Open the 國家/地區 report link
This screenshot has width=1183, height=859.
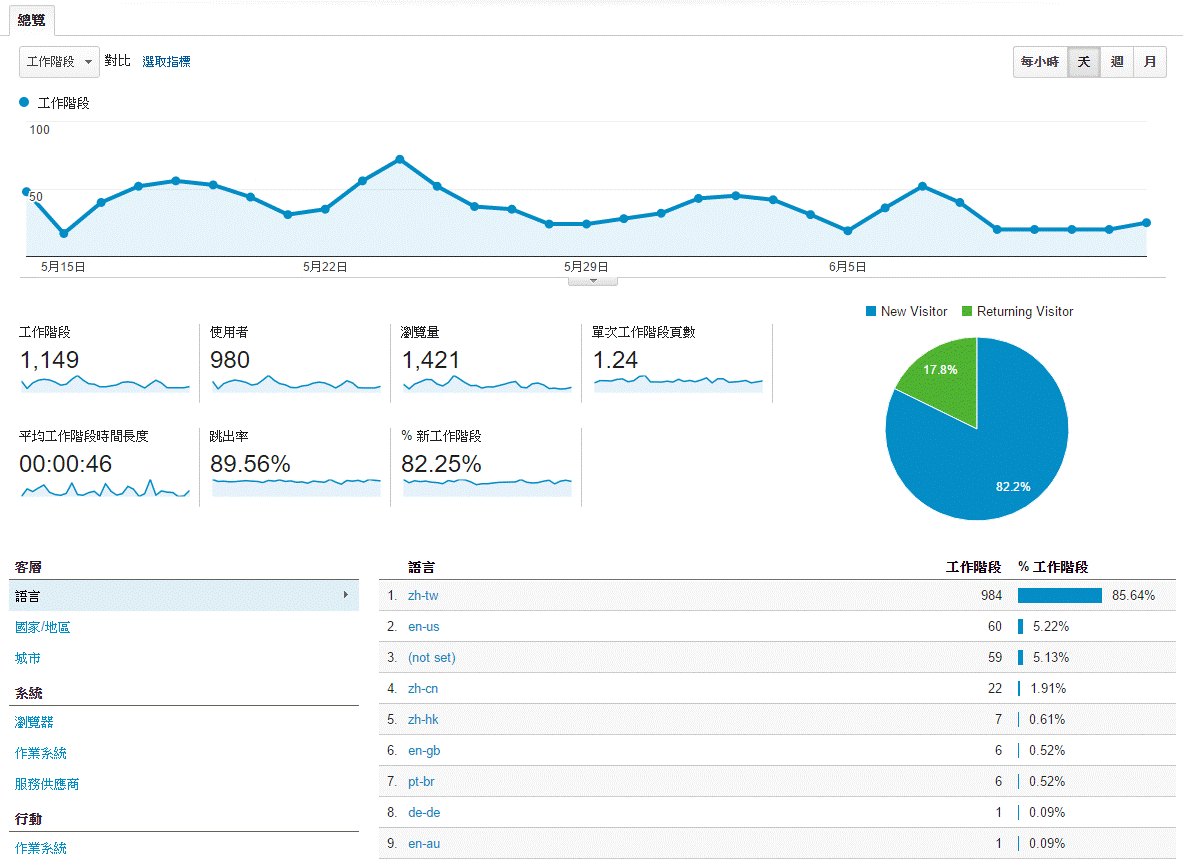pos(42,627)
